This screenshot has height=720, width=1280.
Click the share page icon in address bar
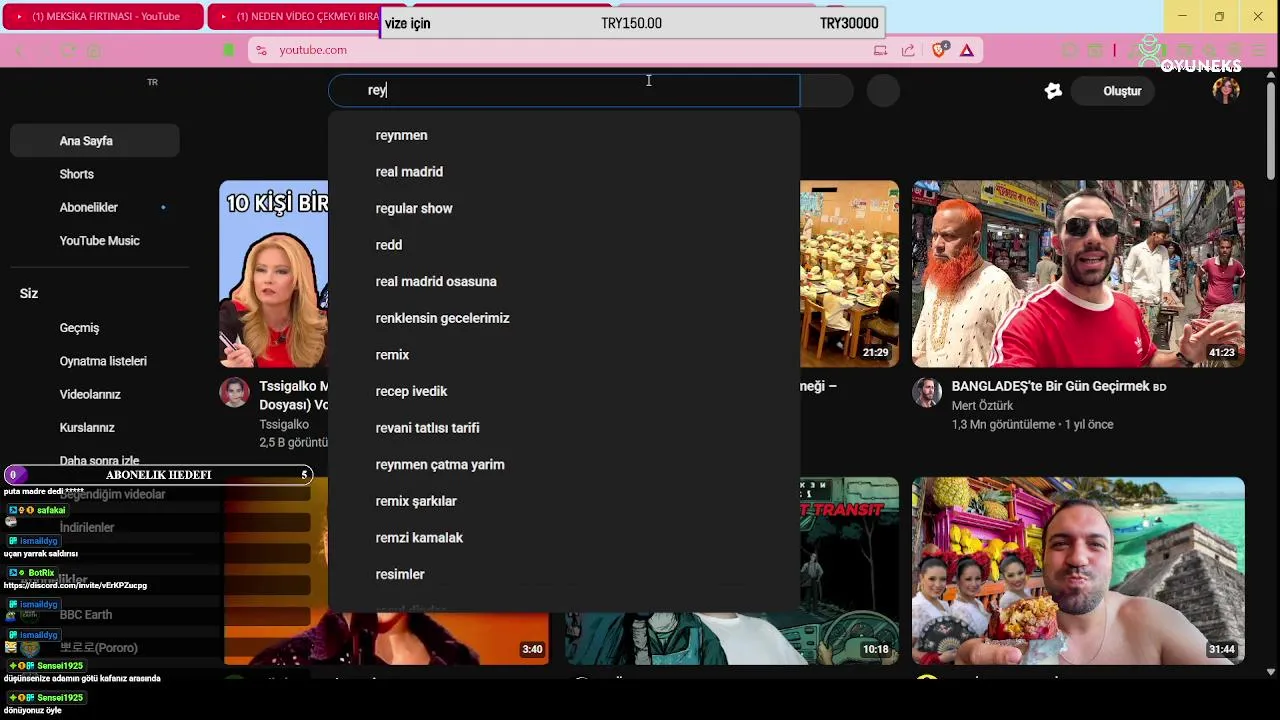tap(908, 50)
